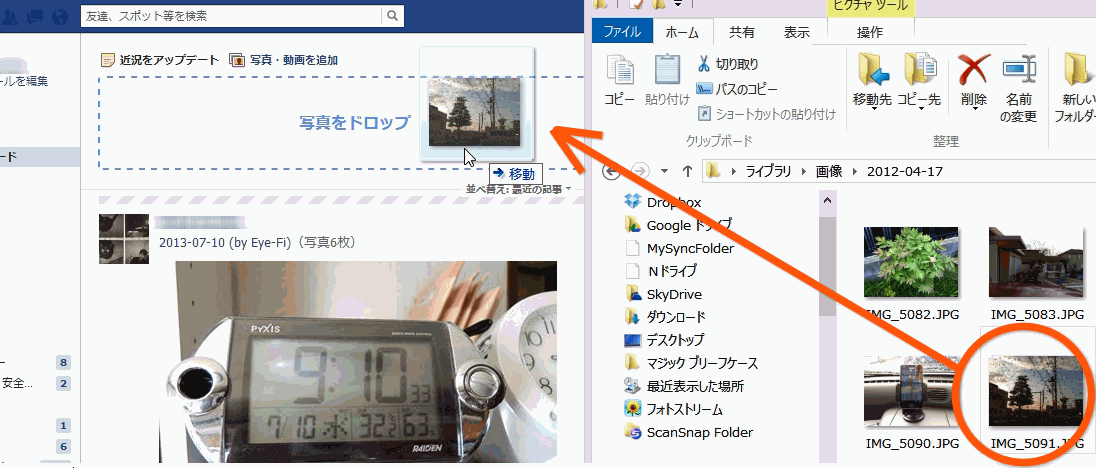
Task: Click the Facebook search magnifier icon
Action: (x=393, y=17)
